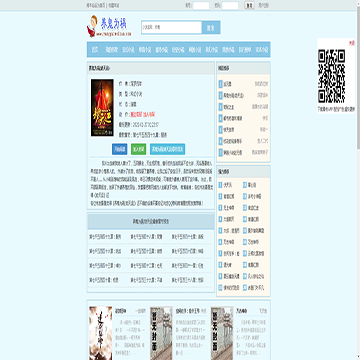Click the password field in header
The height and width of the screenshot is (360, 360).
pos(230,5)
